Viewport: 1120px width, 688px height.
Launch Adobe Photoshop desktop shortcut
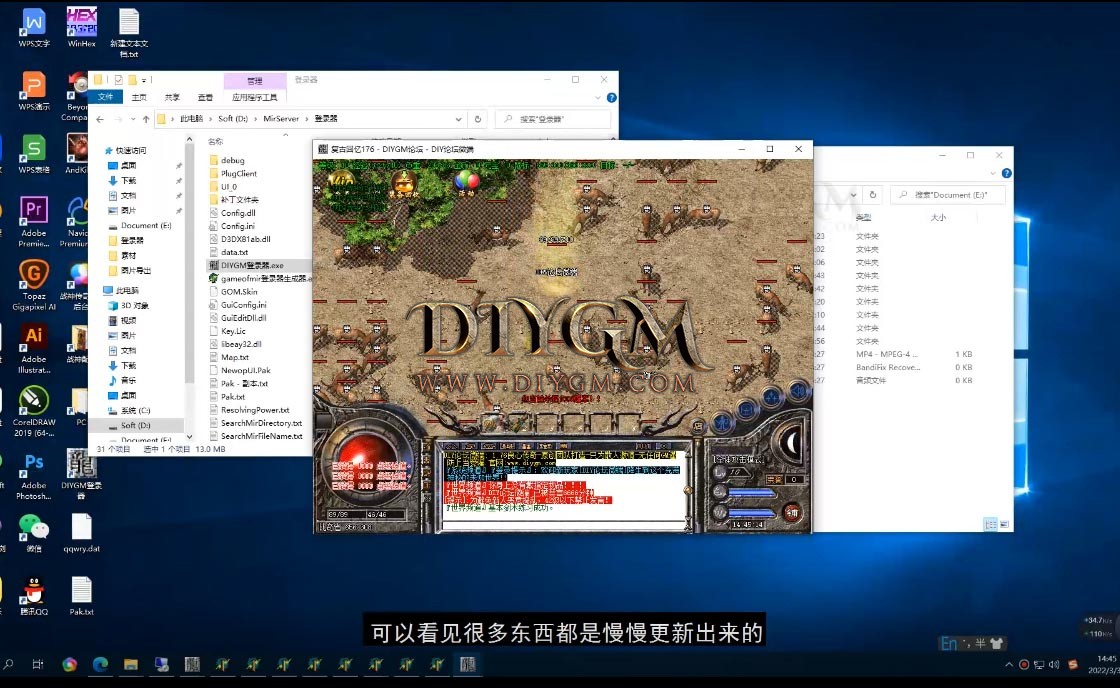(x=34, y=475)
